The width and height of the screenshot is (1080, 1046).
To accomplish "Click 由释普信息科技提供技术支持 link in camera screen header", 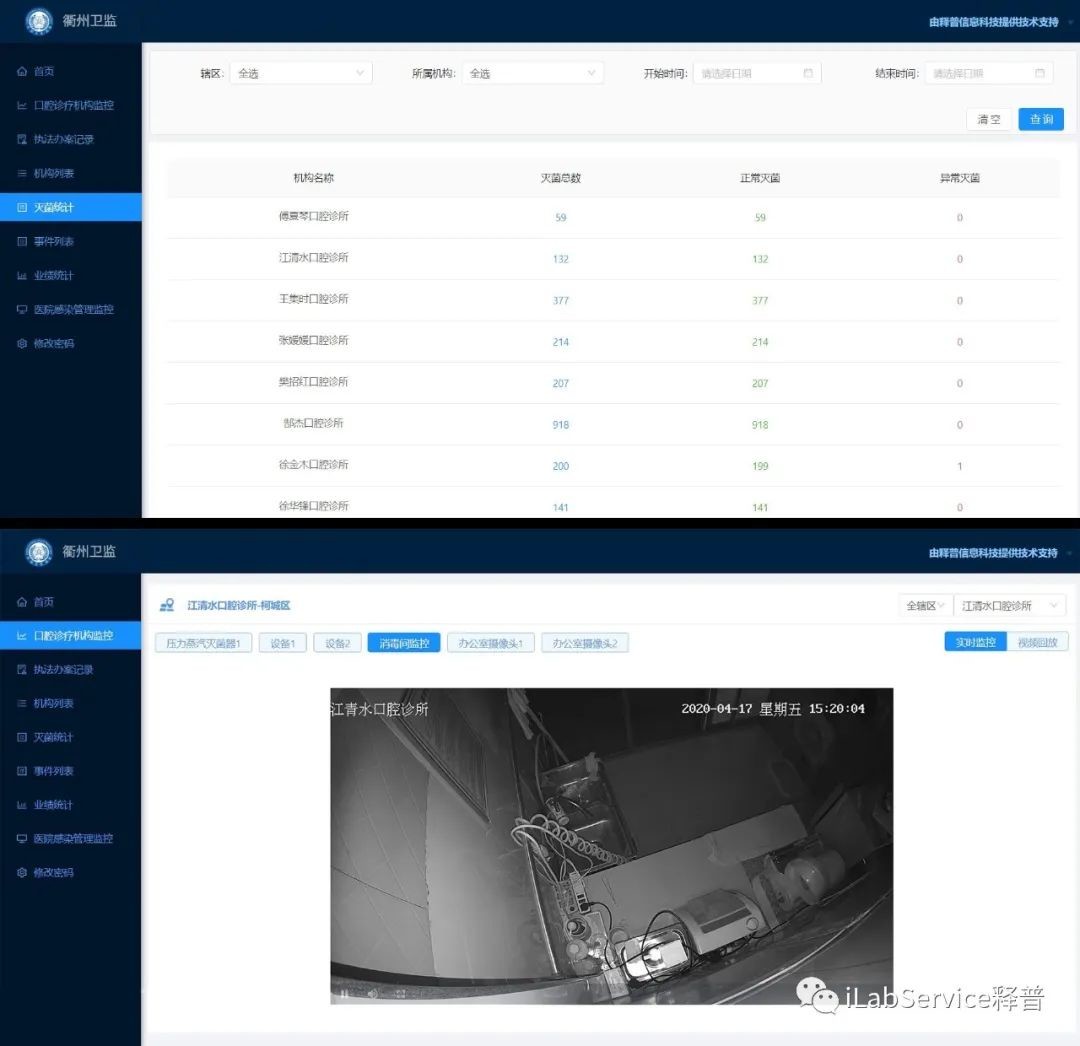I will coord(993,553).
